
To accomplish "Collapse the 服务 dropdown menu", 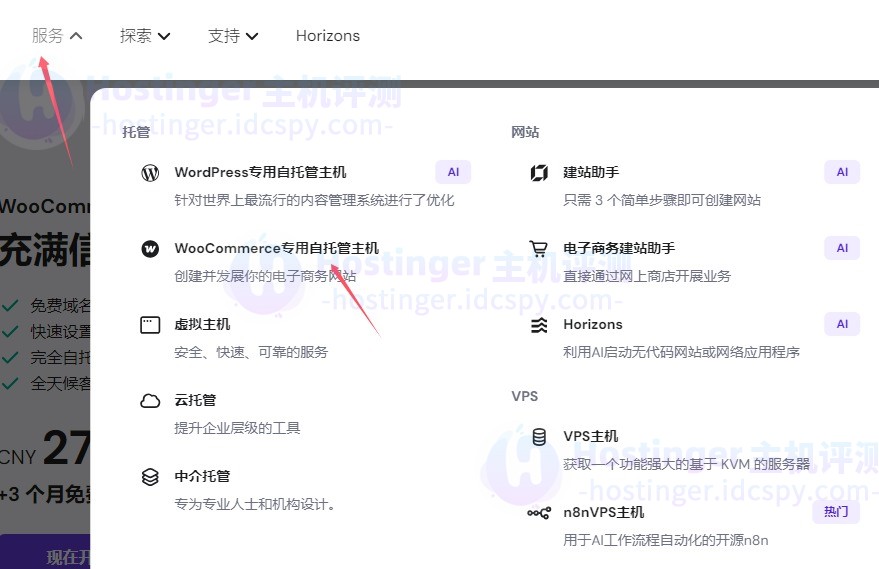I will 57,36.
